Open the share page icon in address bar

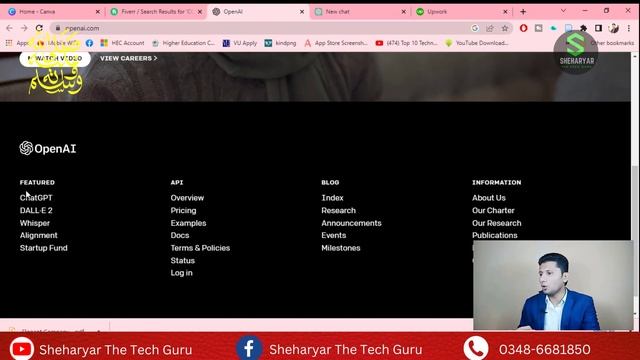(490, 28)
